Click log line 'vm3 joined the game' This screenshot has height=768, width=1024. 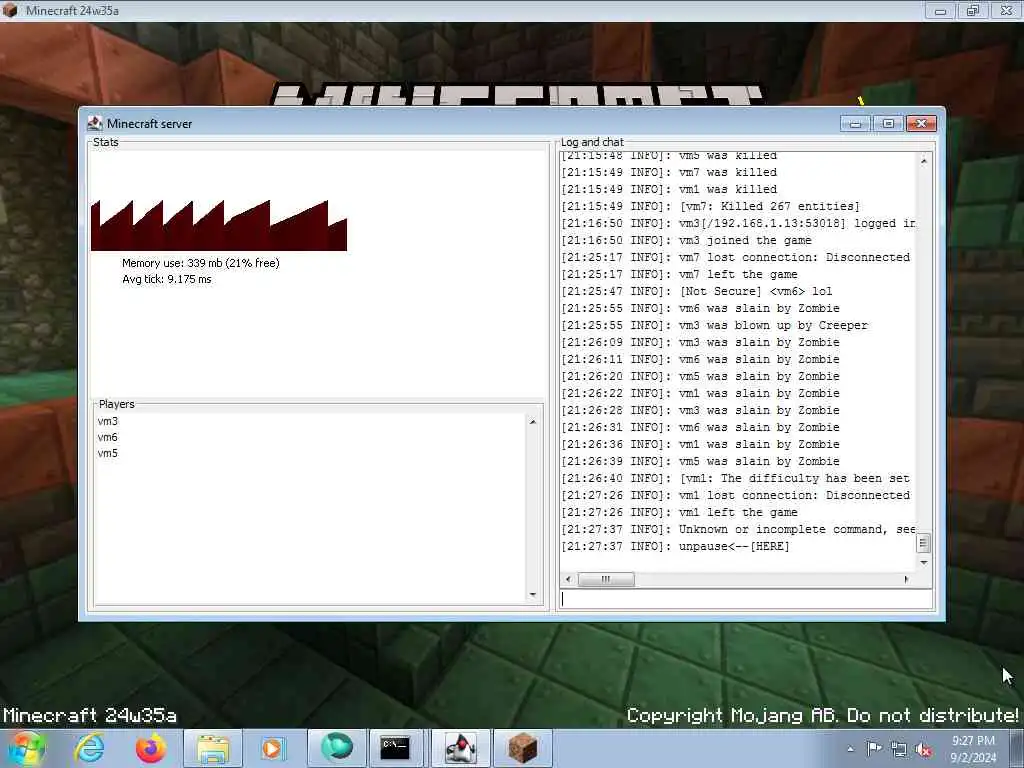(x=686, y=240)
